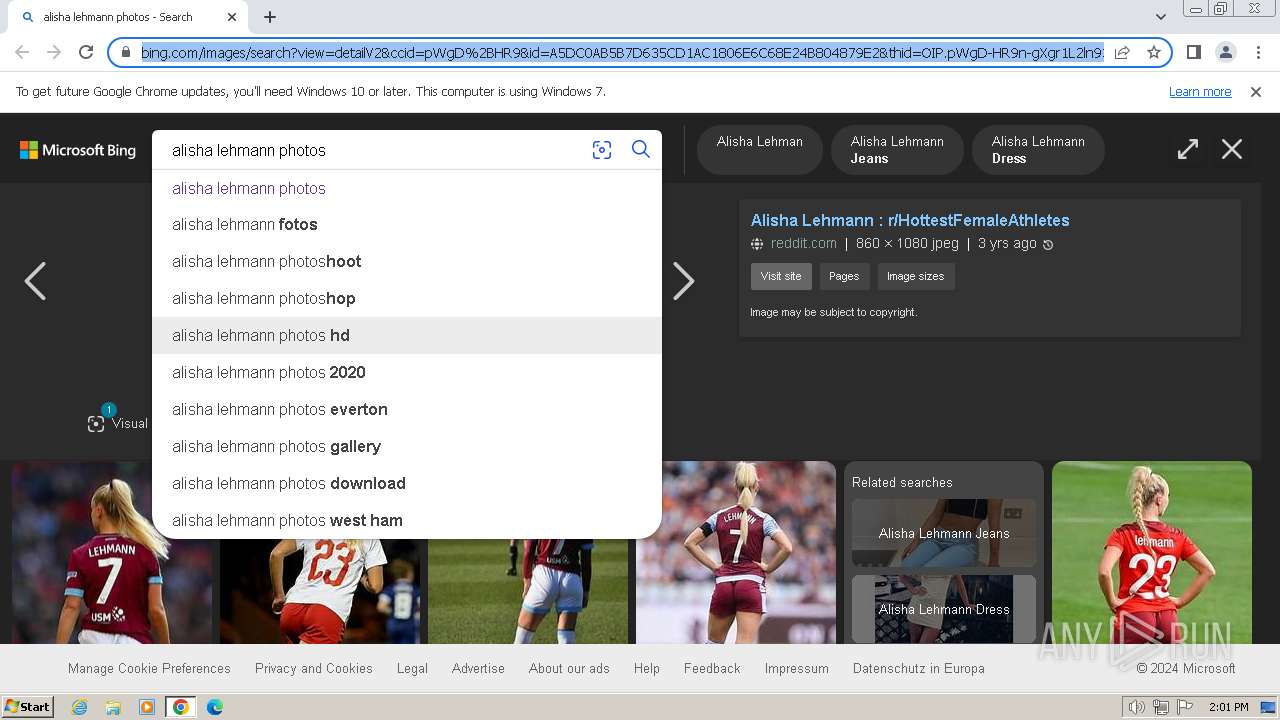Open Privacy and Cookies footer link

314,668
